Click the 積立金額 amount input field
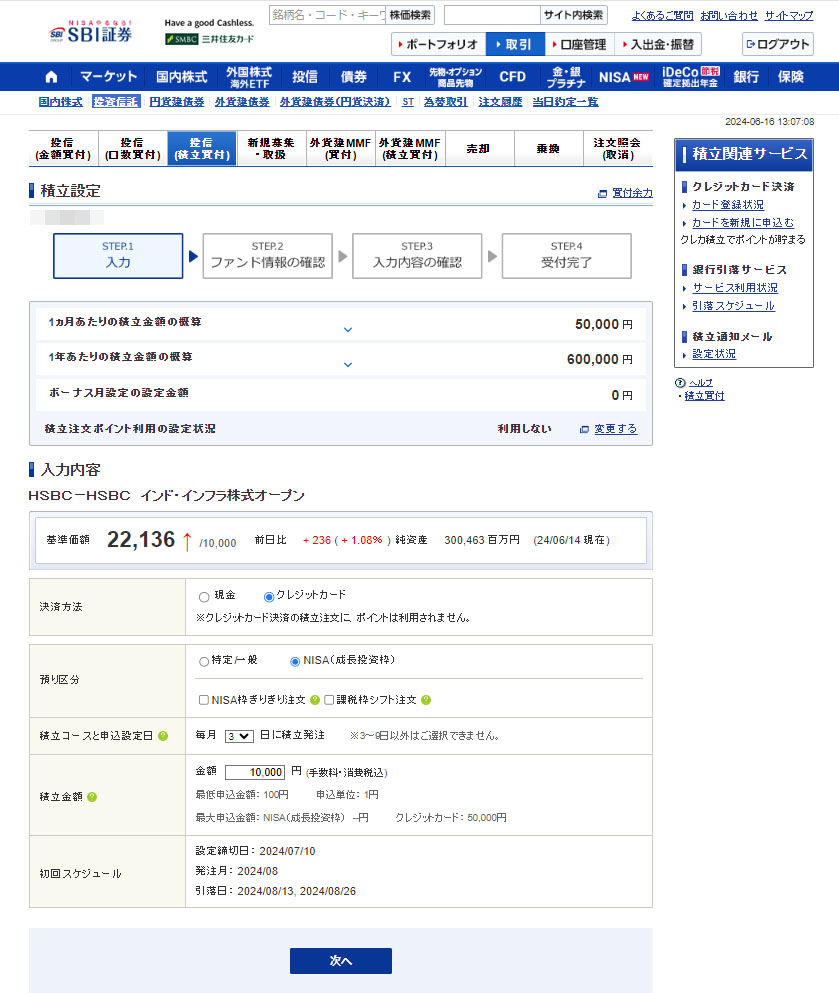This screenshot has height=993, width=839. 255,772
